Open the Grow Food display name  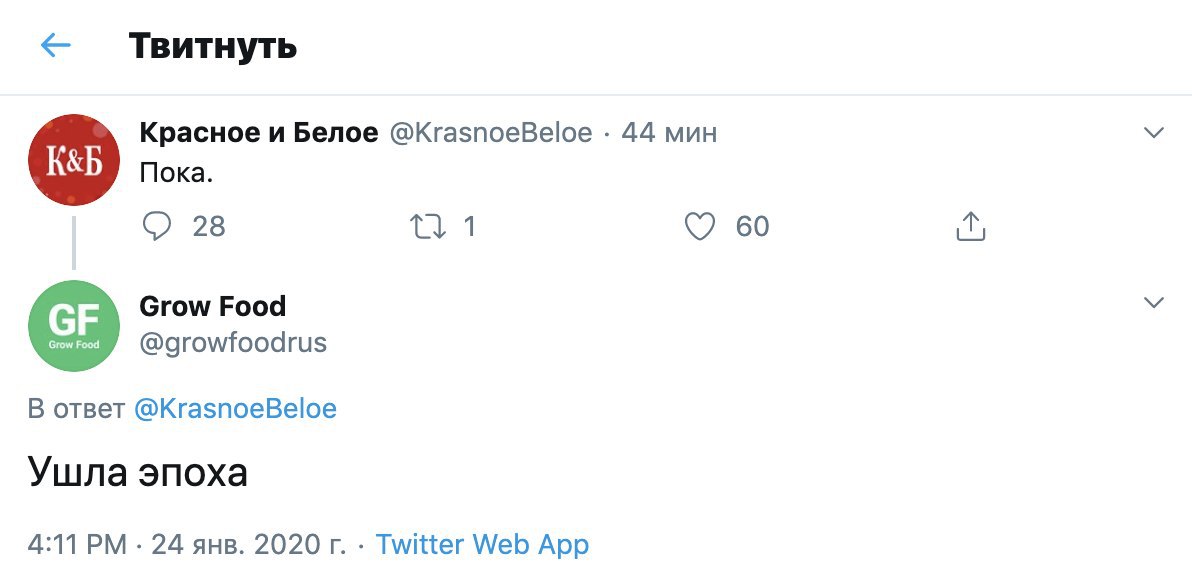click(213, 306)
